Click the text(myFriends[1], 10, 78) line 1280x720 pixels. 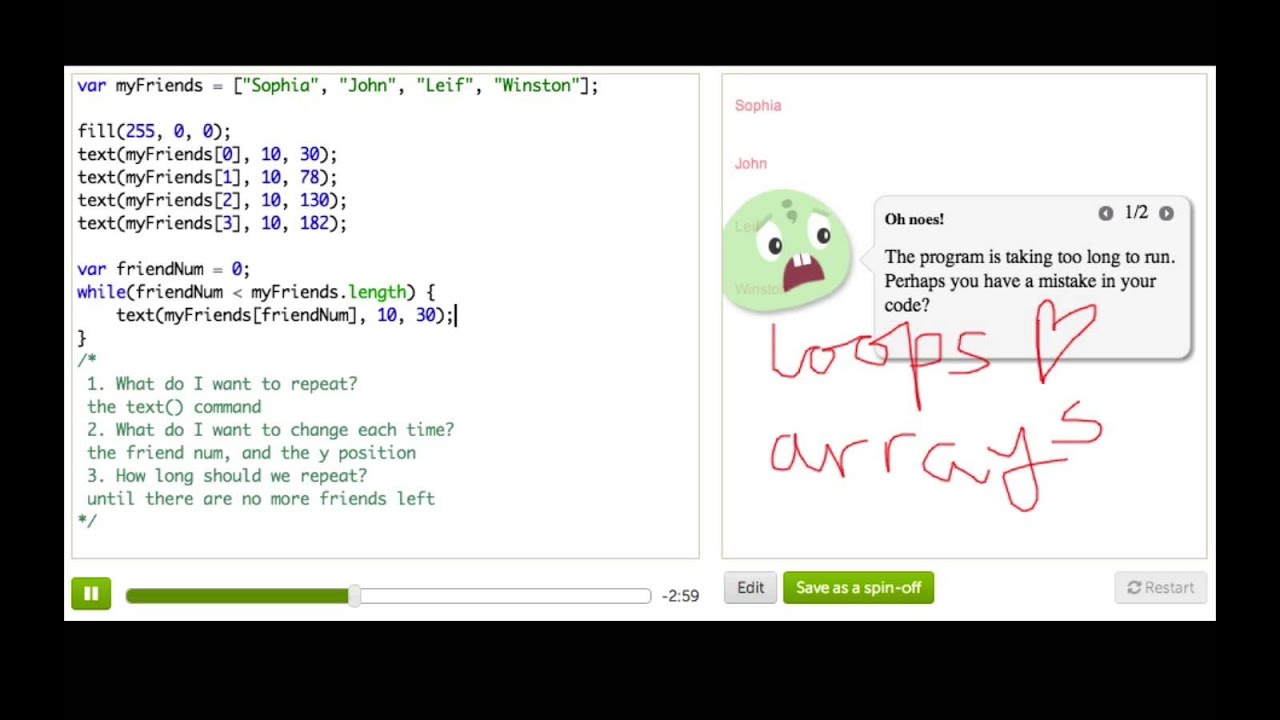tap(207, 177)
